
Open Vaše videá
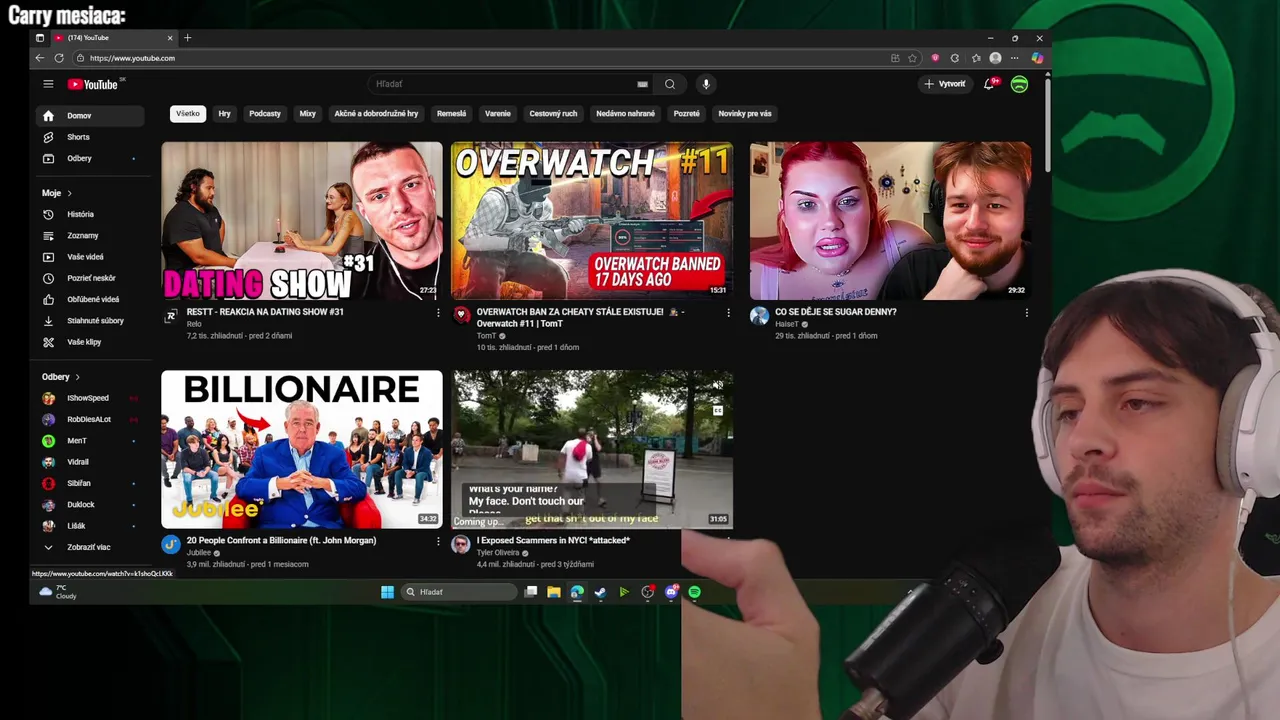coord(90,257)
